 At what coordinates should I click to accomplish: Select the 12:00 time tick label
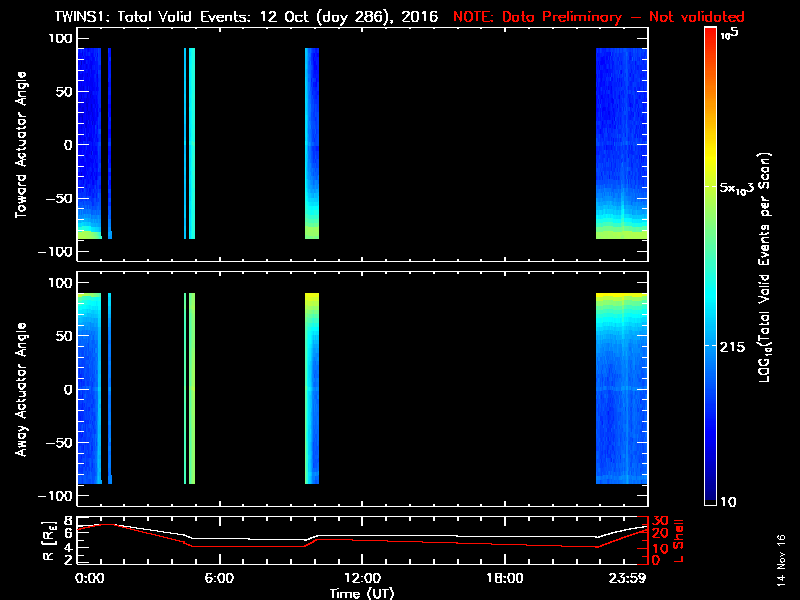pos(362,578)
